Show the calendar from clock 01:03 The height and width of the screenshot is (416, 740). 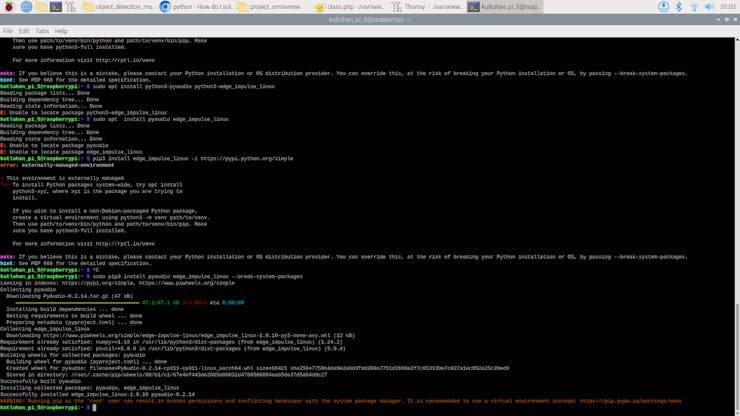(728, 7)
